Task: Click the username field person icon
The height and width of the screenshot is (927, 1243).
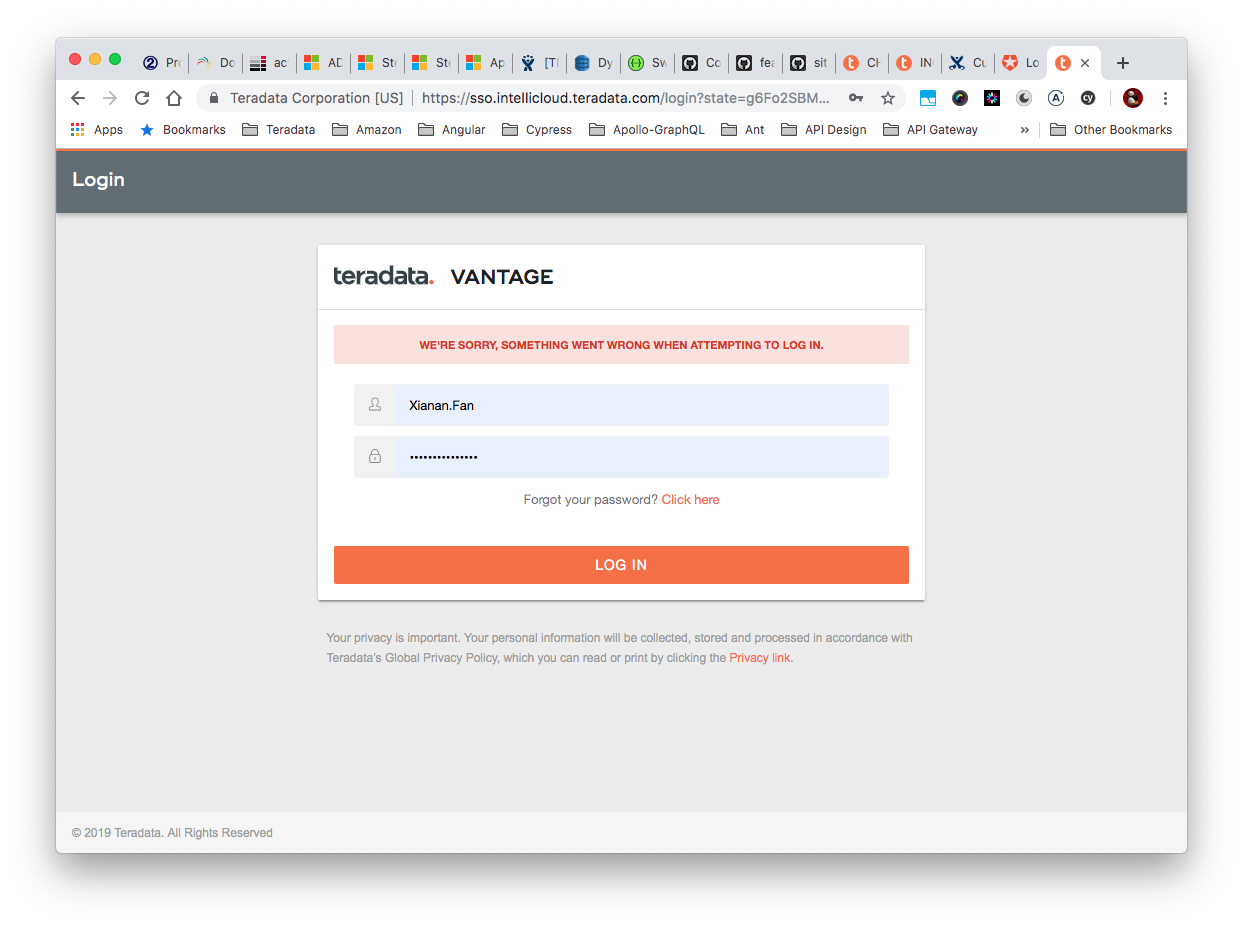Action: pos(375,405)
